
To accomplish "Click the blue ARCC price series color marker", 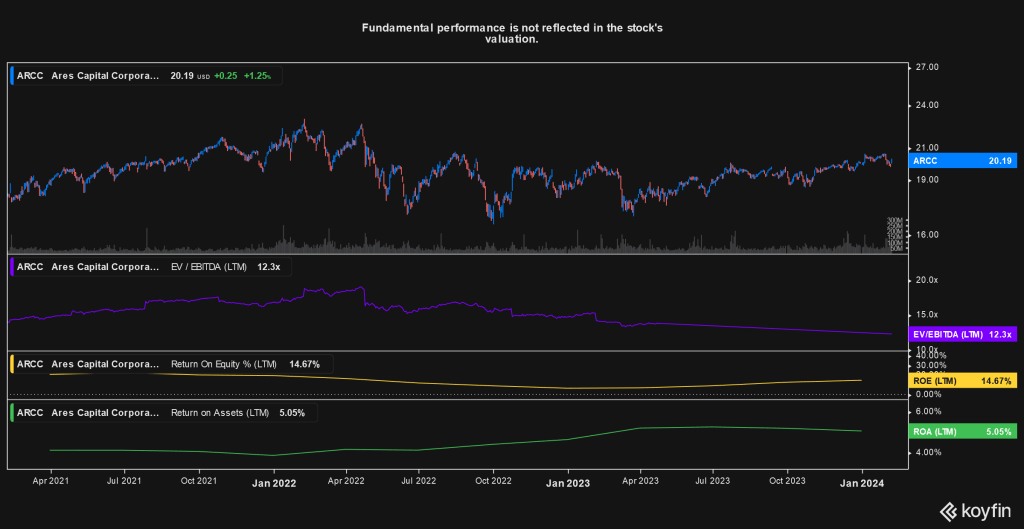I will (11, 75).
